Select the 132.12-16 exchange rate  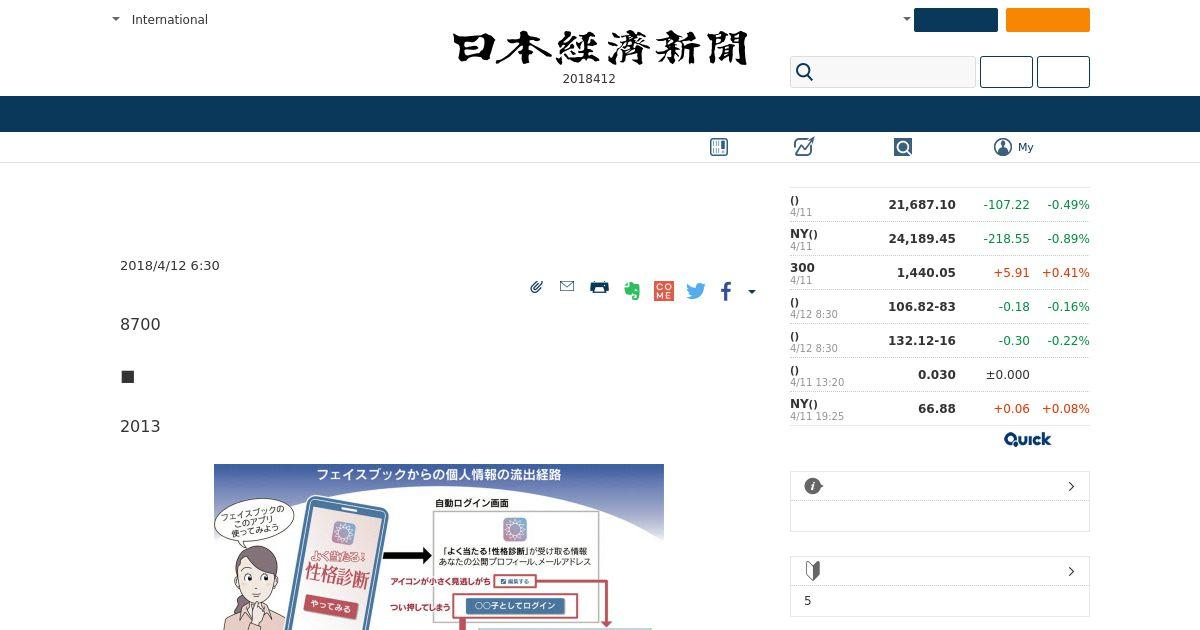(922, 341)
